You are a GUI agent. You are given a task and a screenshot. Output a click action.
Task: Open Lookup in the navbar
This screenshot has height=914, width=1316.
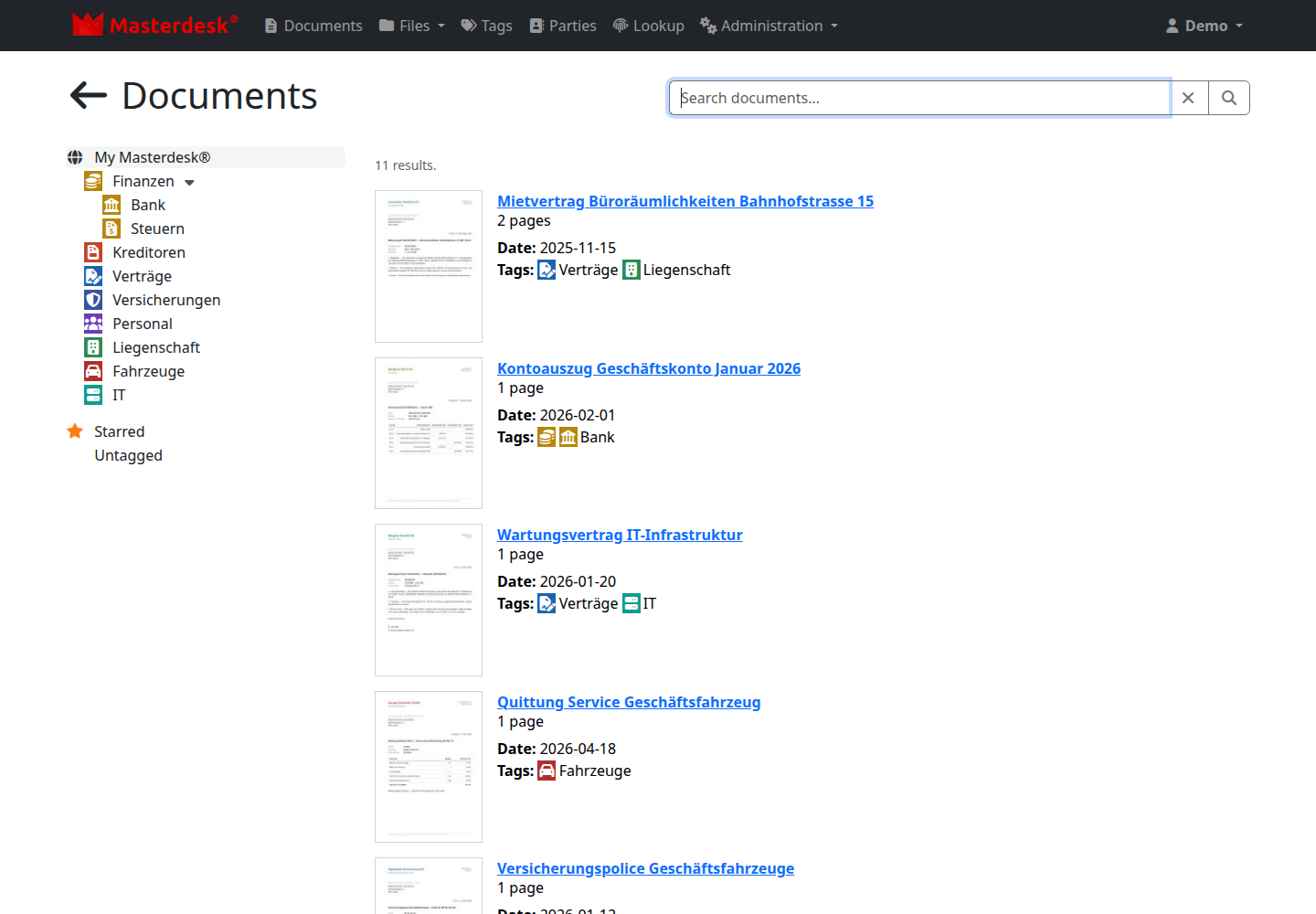(648, 26)
